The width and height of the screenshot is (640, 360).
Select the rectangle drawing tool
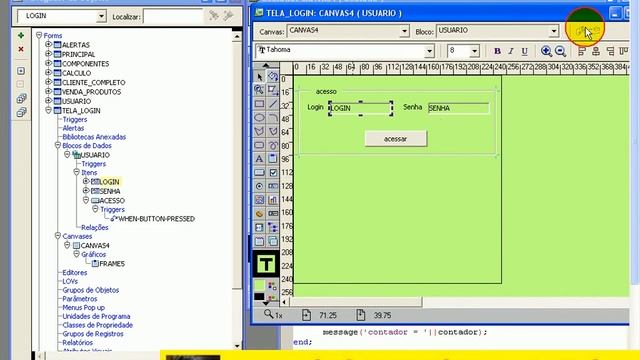tap(259, 104)
